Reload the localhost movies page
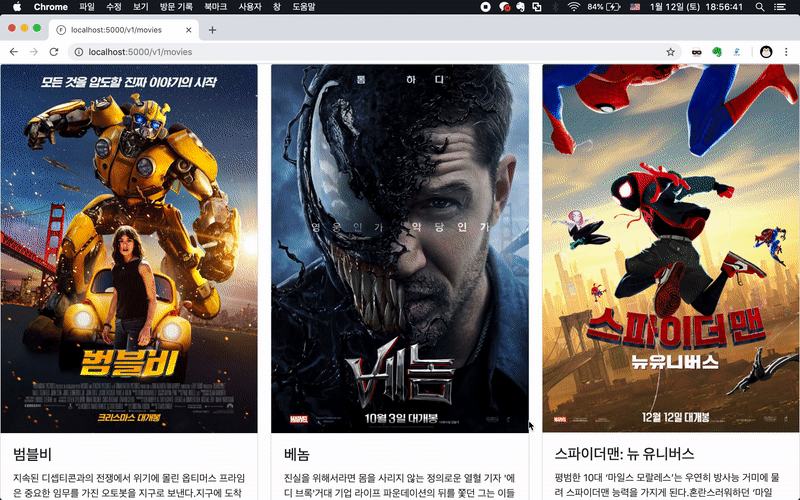This screenshot has width=800, height=500. [x=54, y=52]
